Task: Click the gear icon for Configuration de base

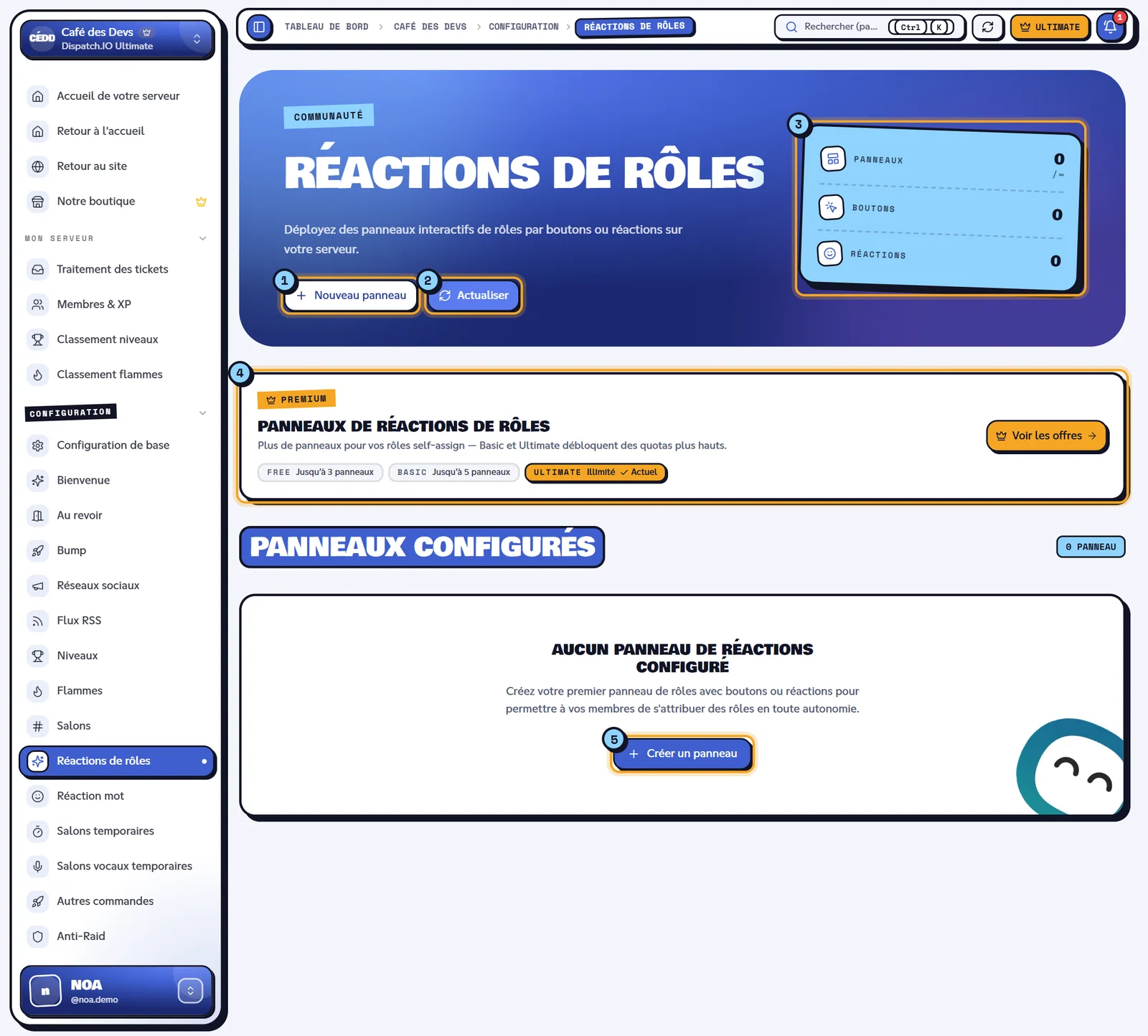Action: click(38, 446)
